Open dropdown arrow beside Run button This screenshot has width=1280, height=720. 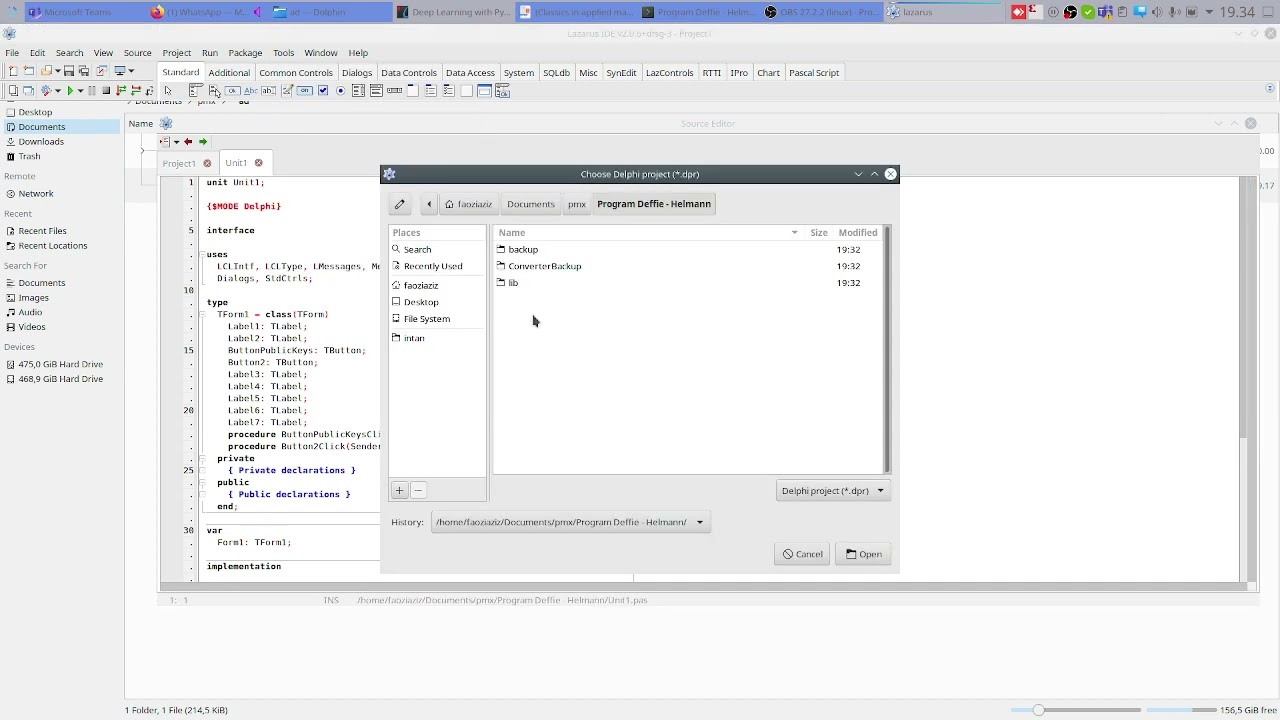(x=80, y=90)
